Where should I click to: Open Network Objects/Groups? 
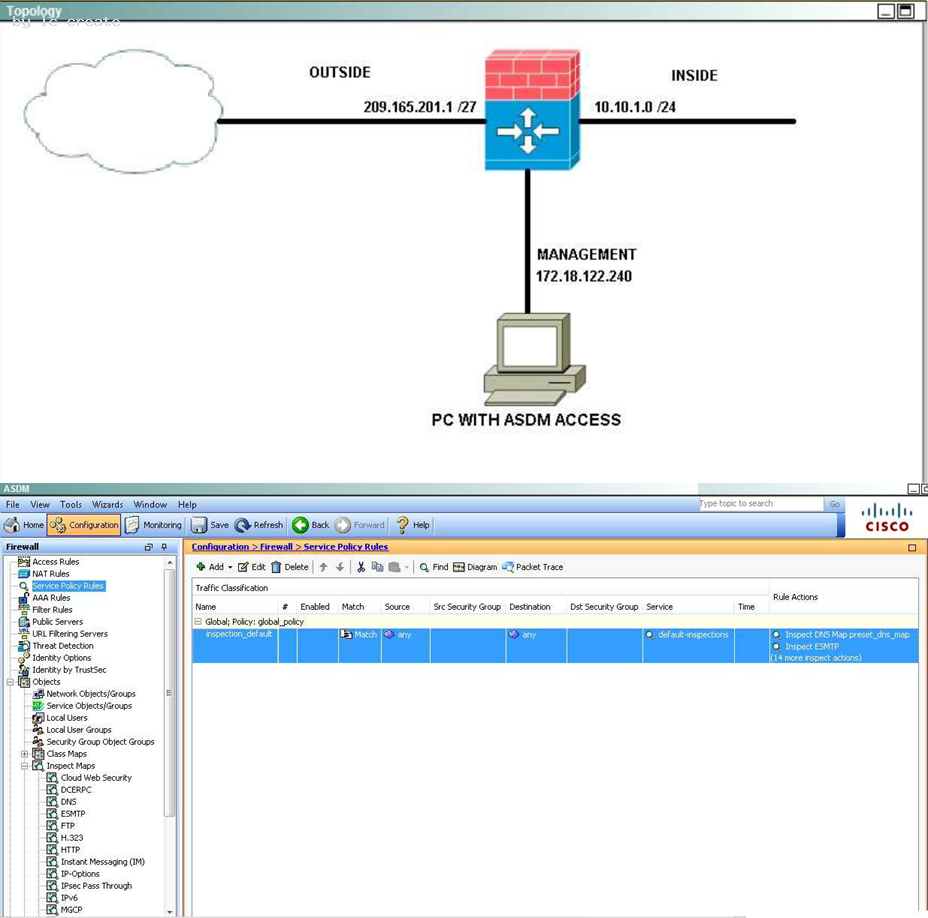point(91,694)
